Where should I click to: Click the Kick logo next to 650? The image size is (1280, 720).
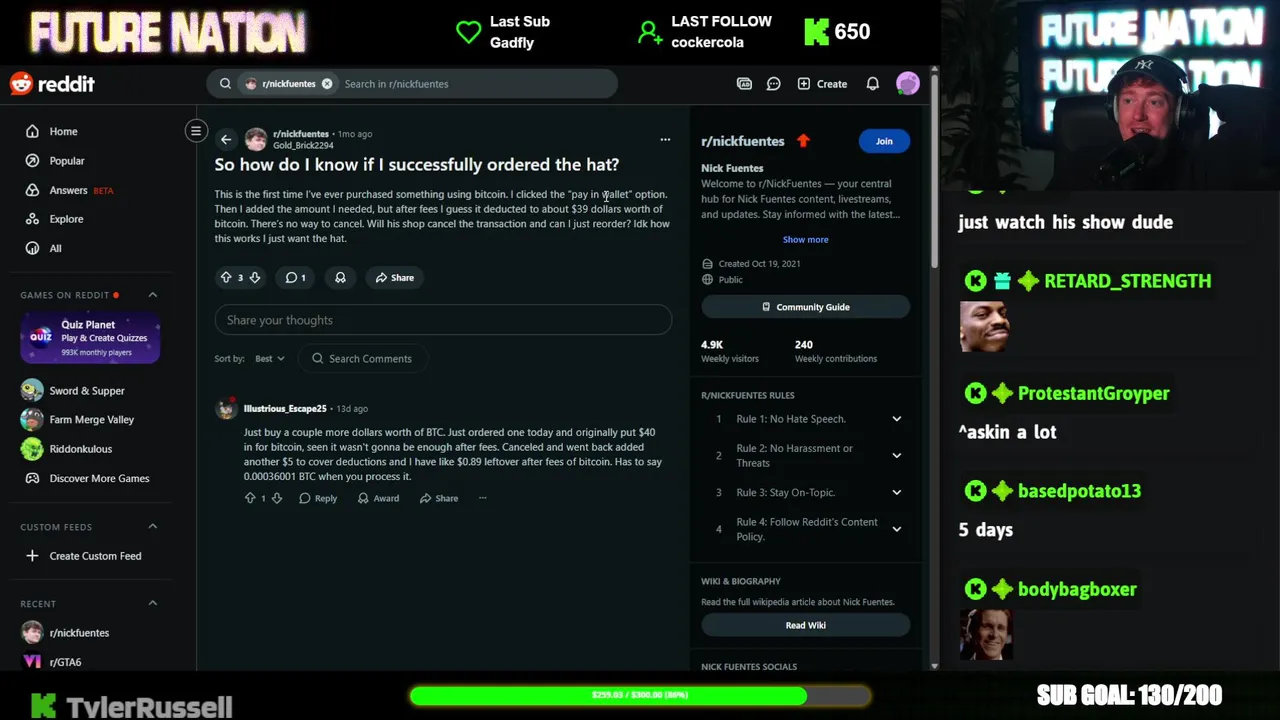pos(817,32)
